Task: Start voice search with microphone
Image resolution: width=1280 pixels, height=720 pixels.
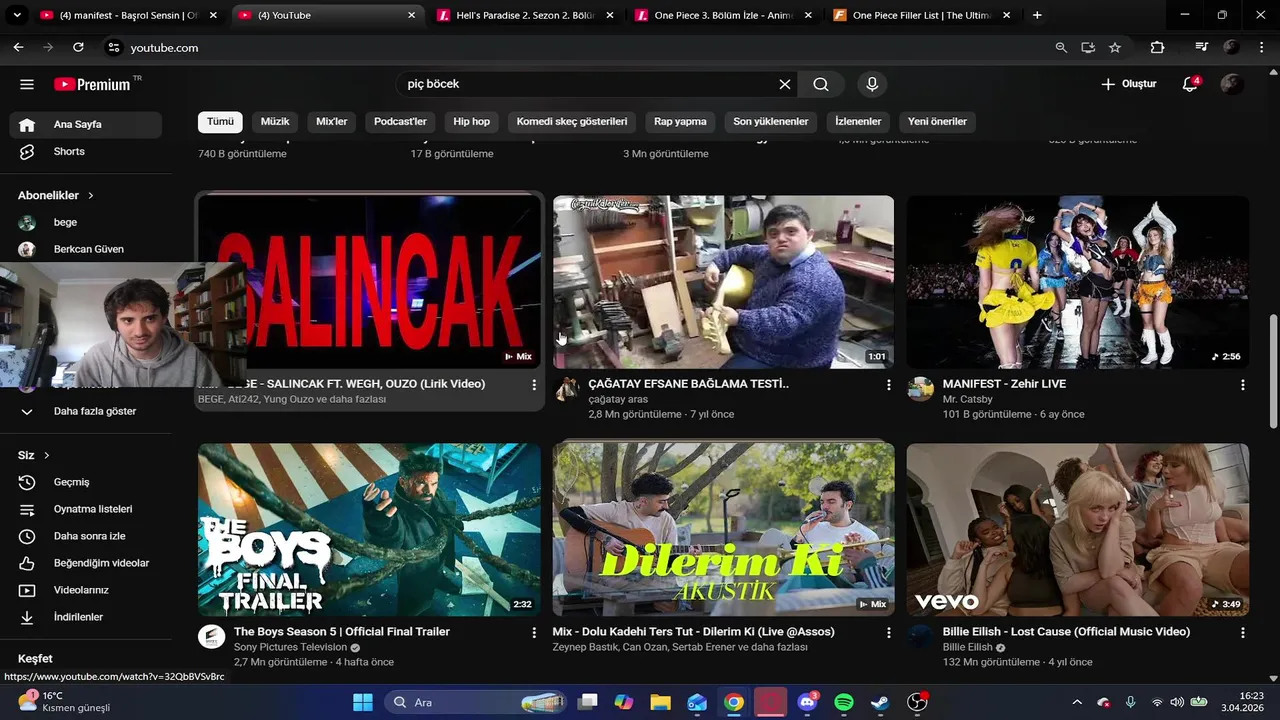Action: (x=872, y=85)
